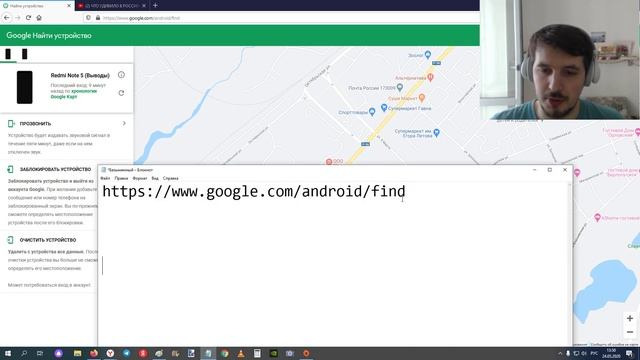Screen dimensions: 640x360
Task: Click the Google Найти устройство header logo
Action: point(49,36)
